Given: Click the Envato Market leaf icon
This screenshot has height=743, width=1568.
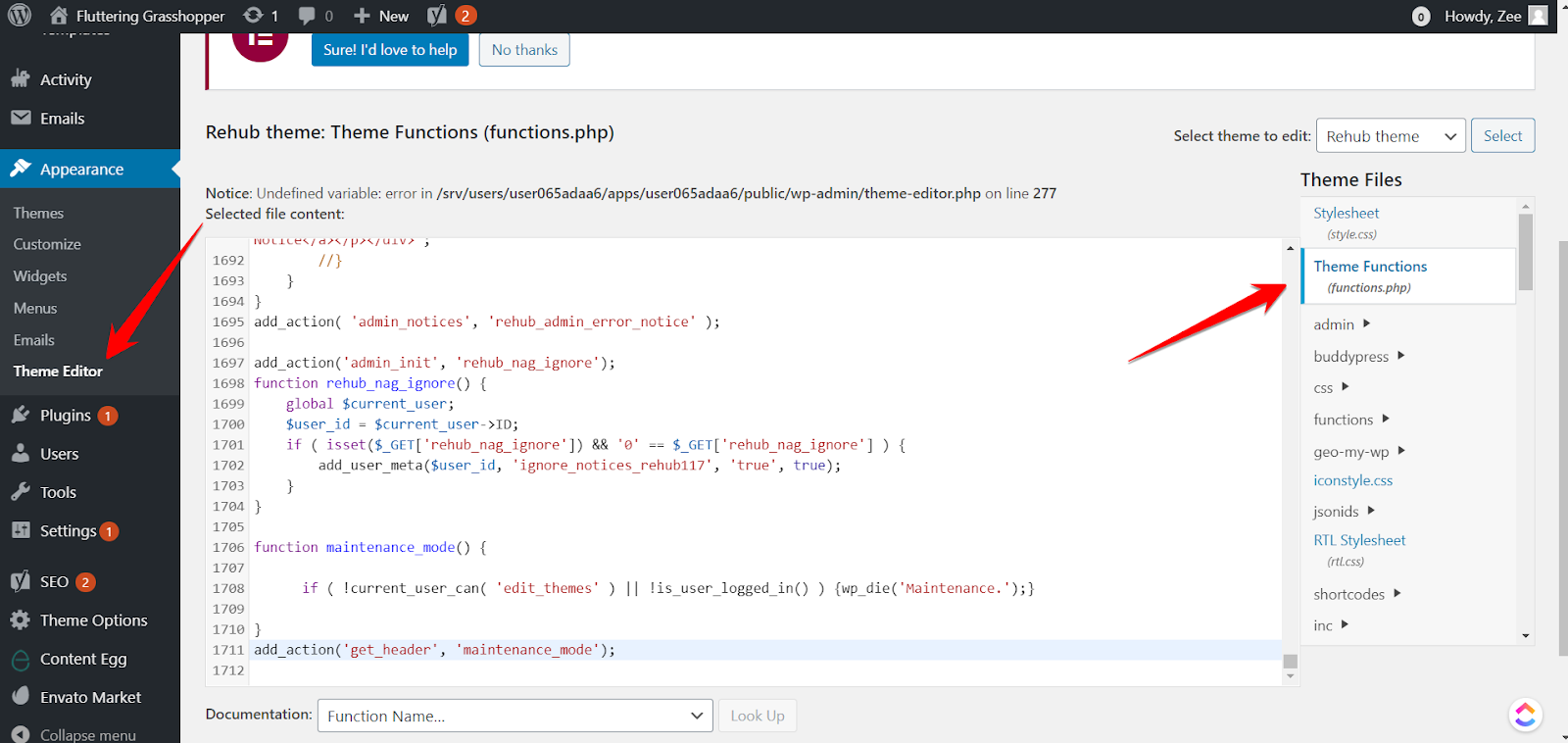Looking at the screenshot, I should tap(21, 697).
